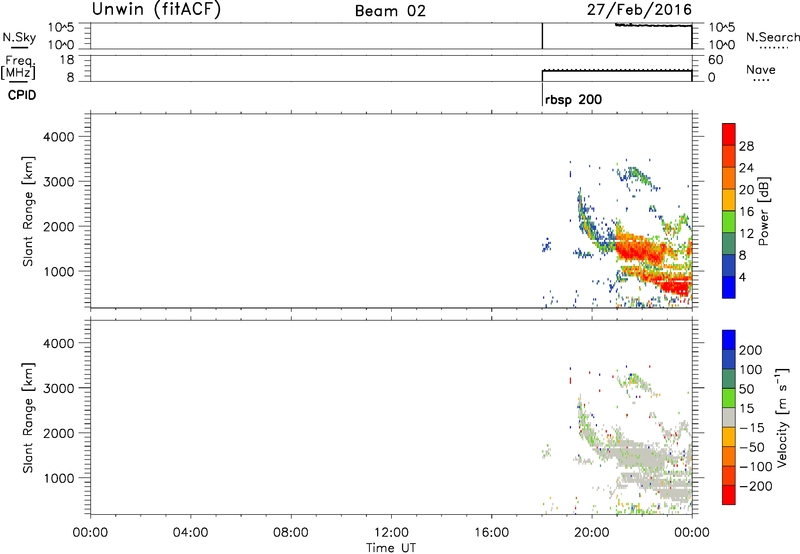Click the date '27/Feb/2016'
Screen dimensions: 800x554
639,9
